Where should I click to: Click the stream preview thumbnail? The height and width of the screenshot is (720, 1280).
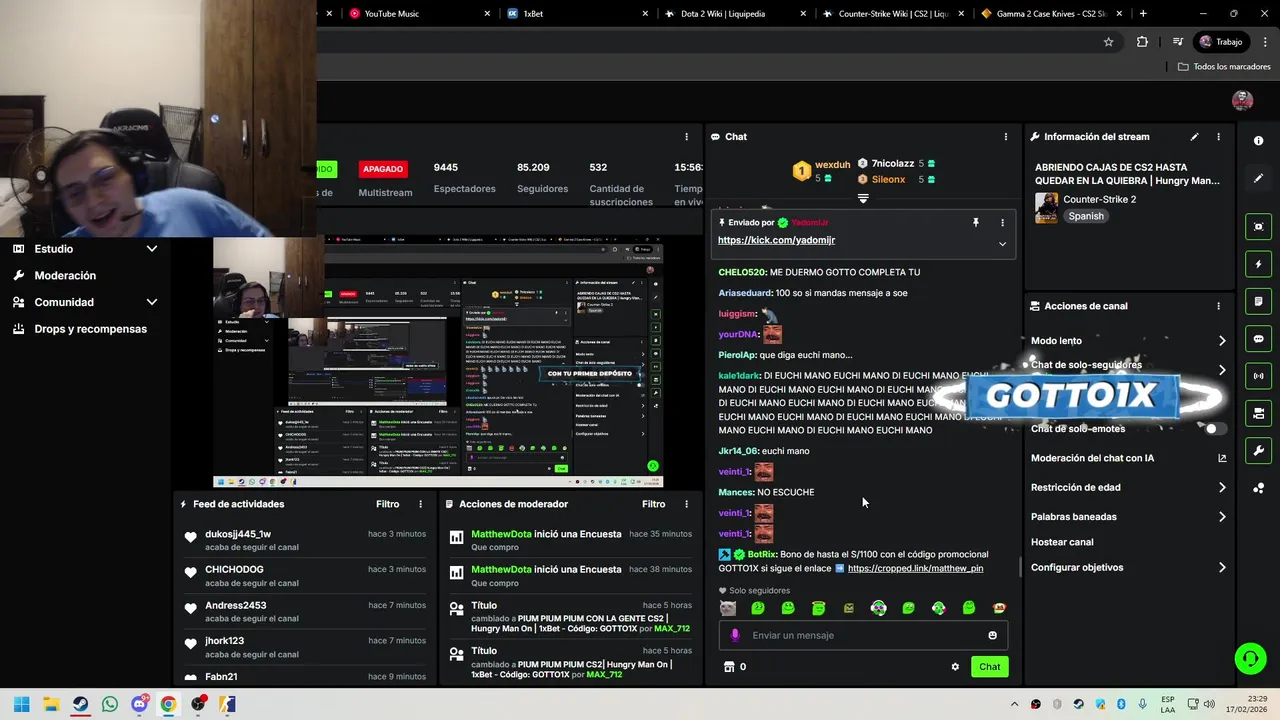click(x=438, y=362)
